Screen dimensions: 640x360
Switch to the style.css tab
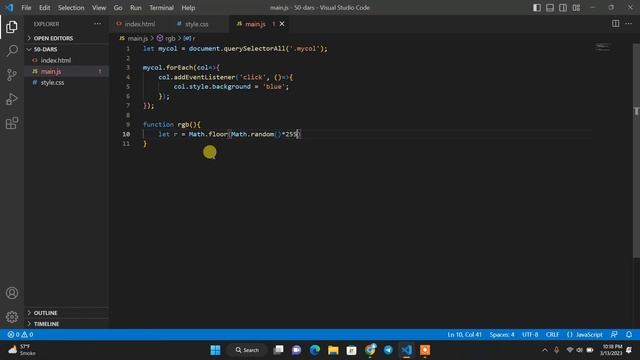196,24
